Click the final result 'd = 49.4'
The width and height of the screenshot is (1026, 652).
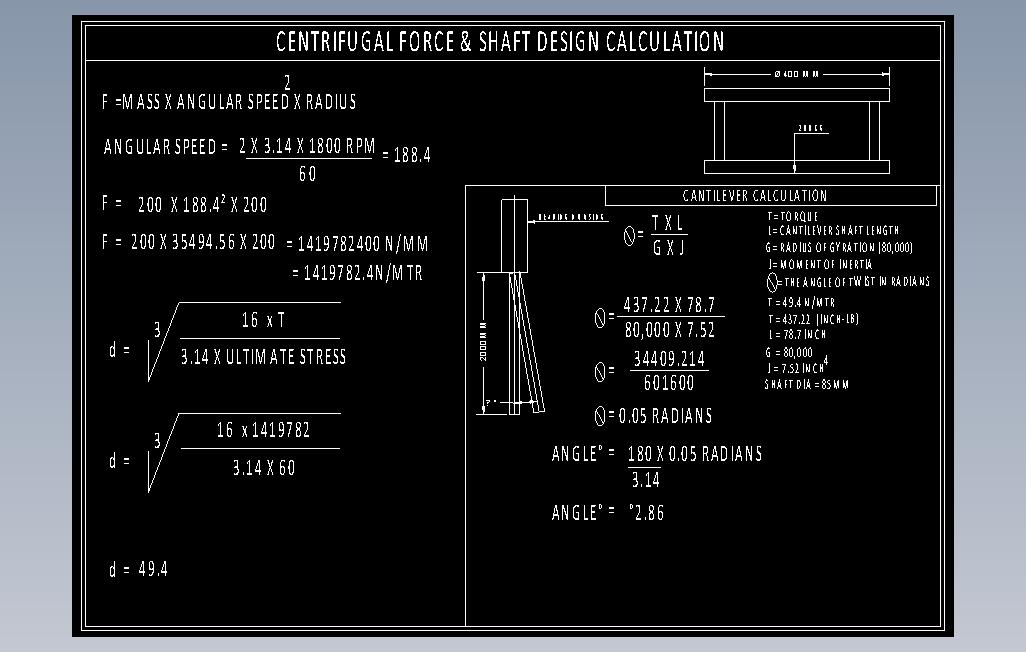[x=138, y=570]
